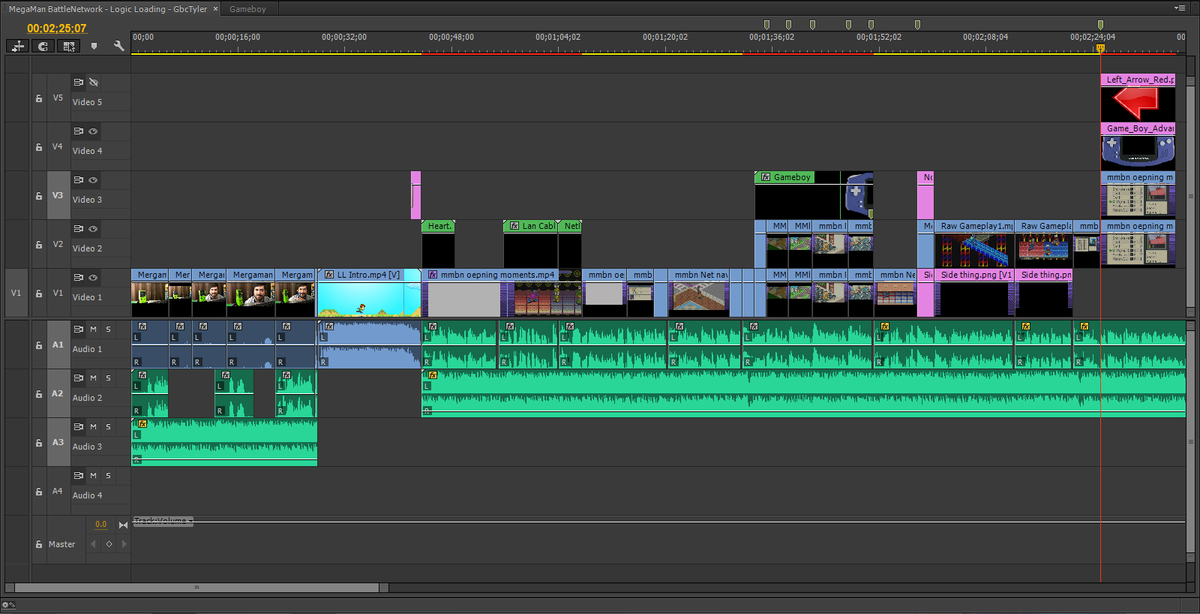Toggle the Snap magnet icon
The image size is (1200, 614).
point(43,46)
